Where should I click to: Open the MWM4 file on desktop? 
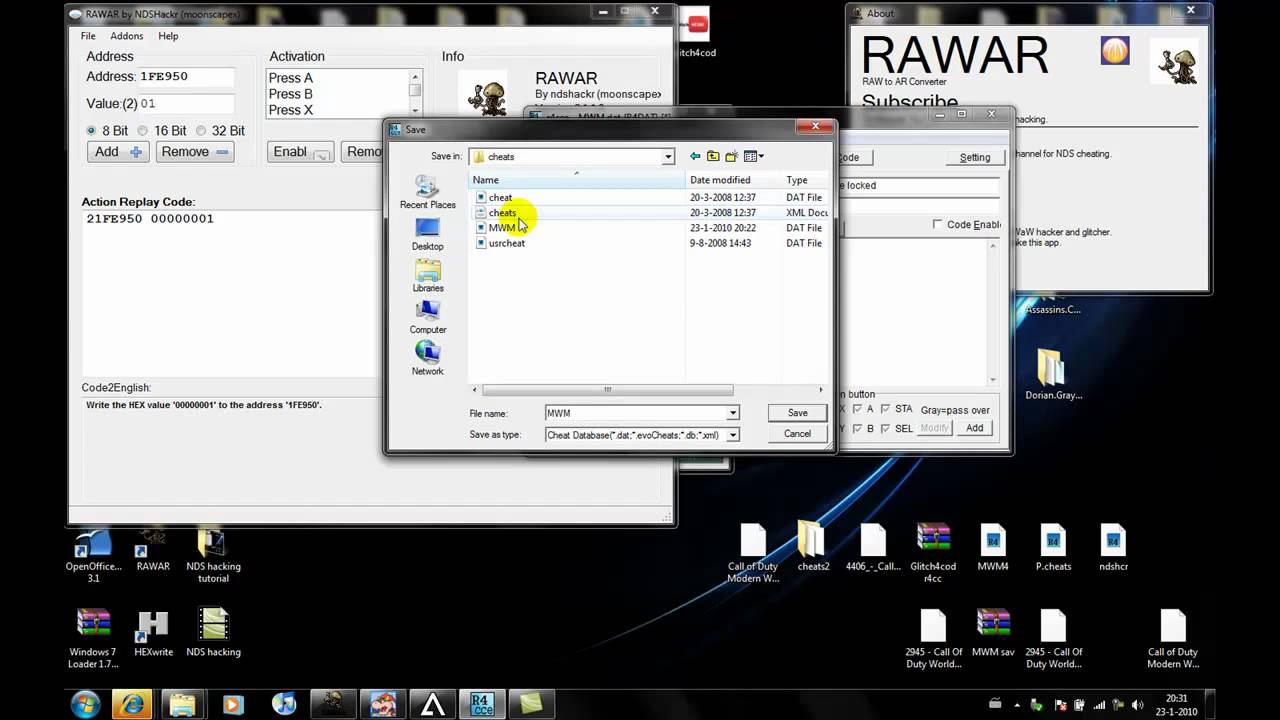(993, 546)
